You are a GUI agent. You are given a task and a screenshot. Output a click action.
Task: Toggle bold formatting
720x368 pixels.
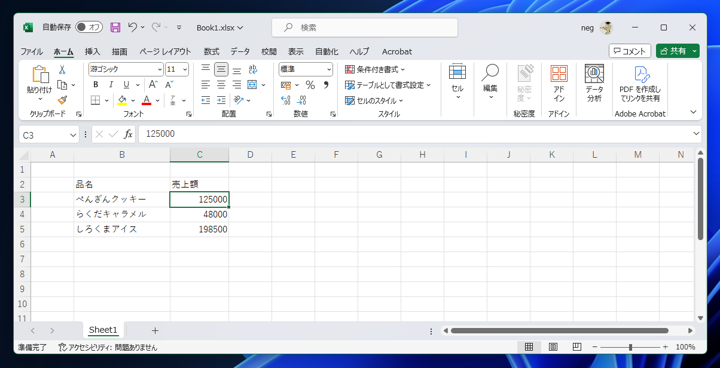click(96, 85)
